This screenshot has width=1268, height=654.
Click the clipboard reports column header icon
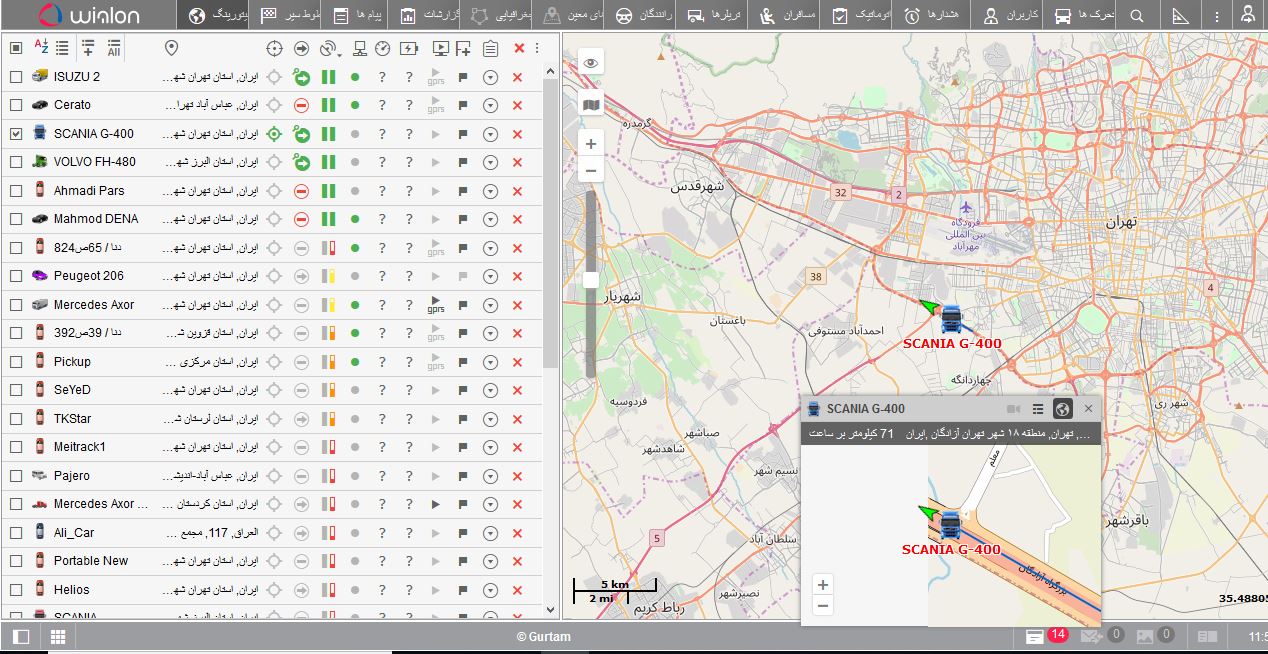(490, 48)
